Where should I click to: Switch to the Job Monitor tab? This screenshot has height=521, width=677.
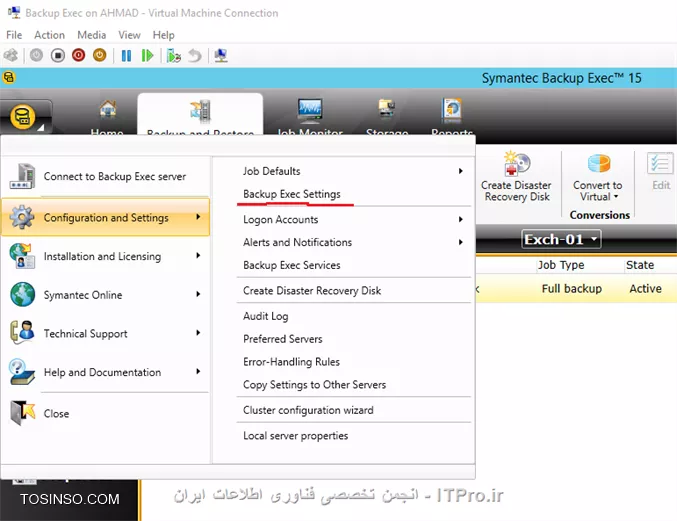(310, 116)
